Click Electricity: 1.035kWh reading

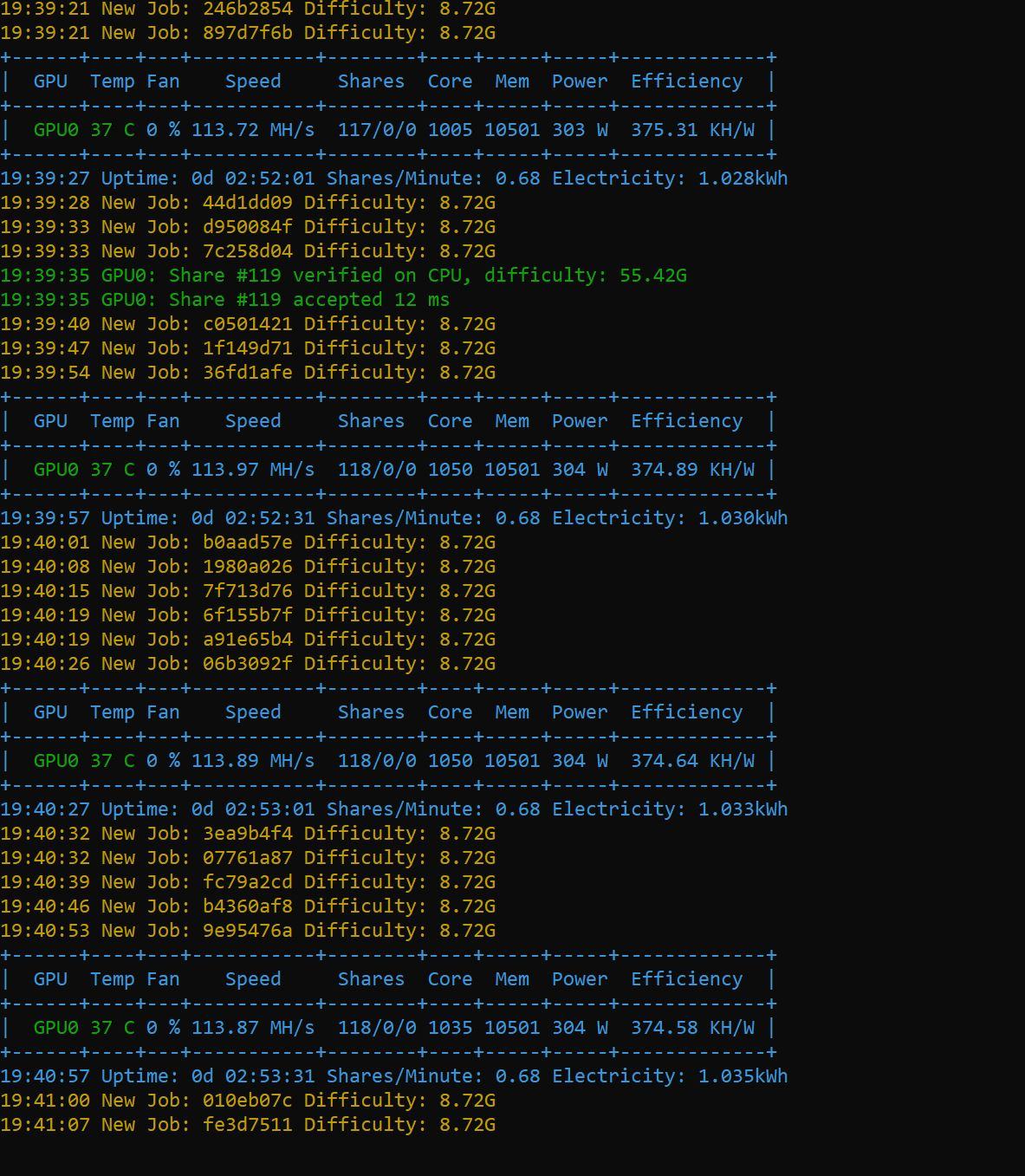tap(670, 1076)
